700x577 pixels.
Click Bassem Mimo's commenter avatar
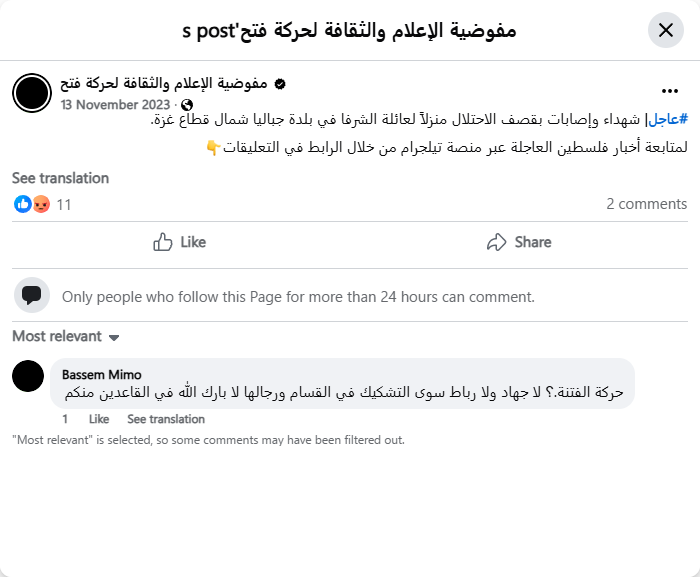tap(29, 377)
